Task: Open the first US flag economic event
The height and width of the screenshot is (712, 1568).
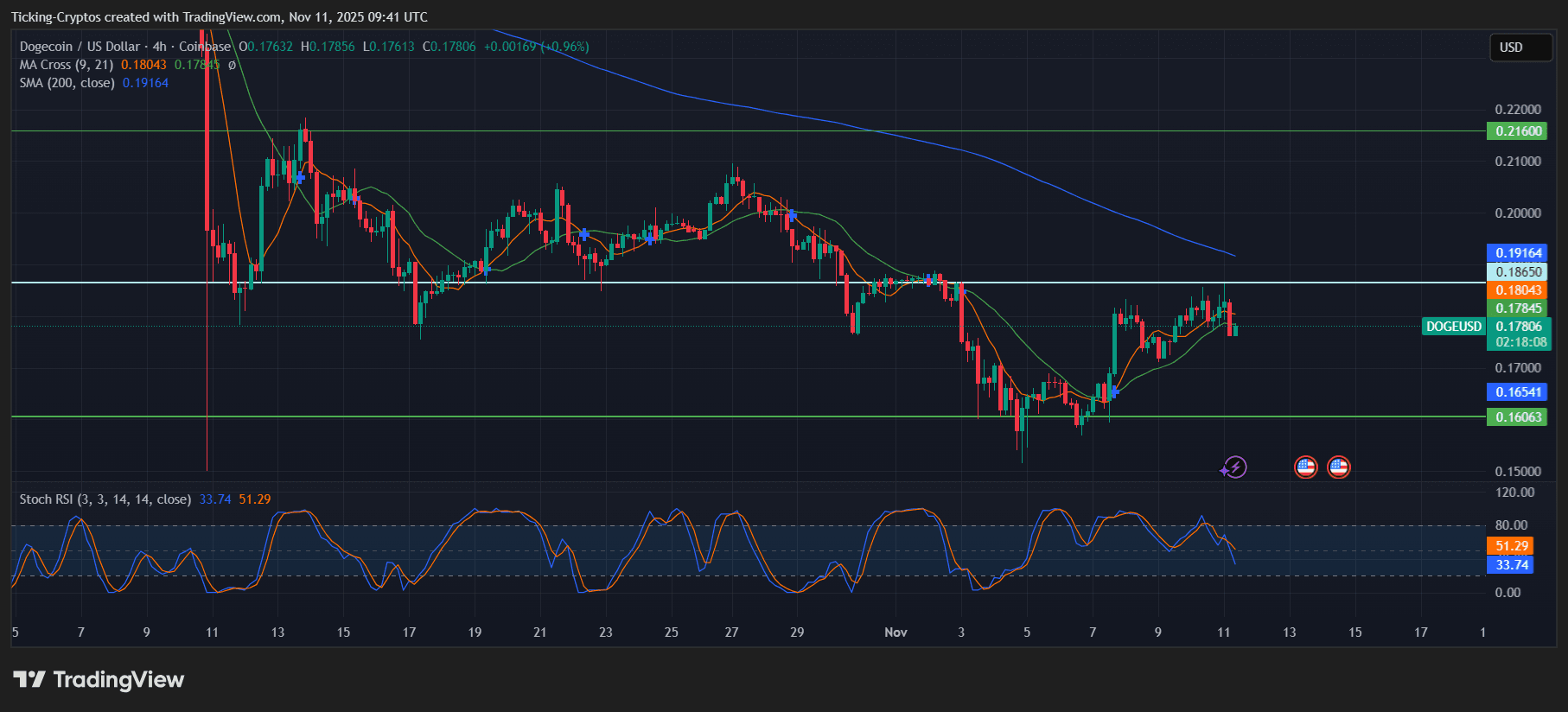Action: point(1305,467)
